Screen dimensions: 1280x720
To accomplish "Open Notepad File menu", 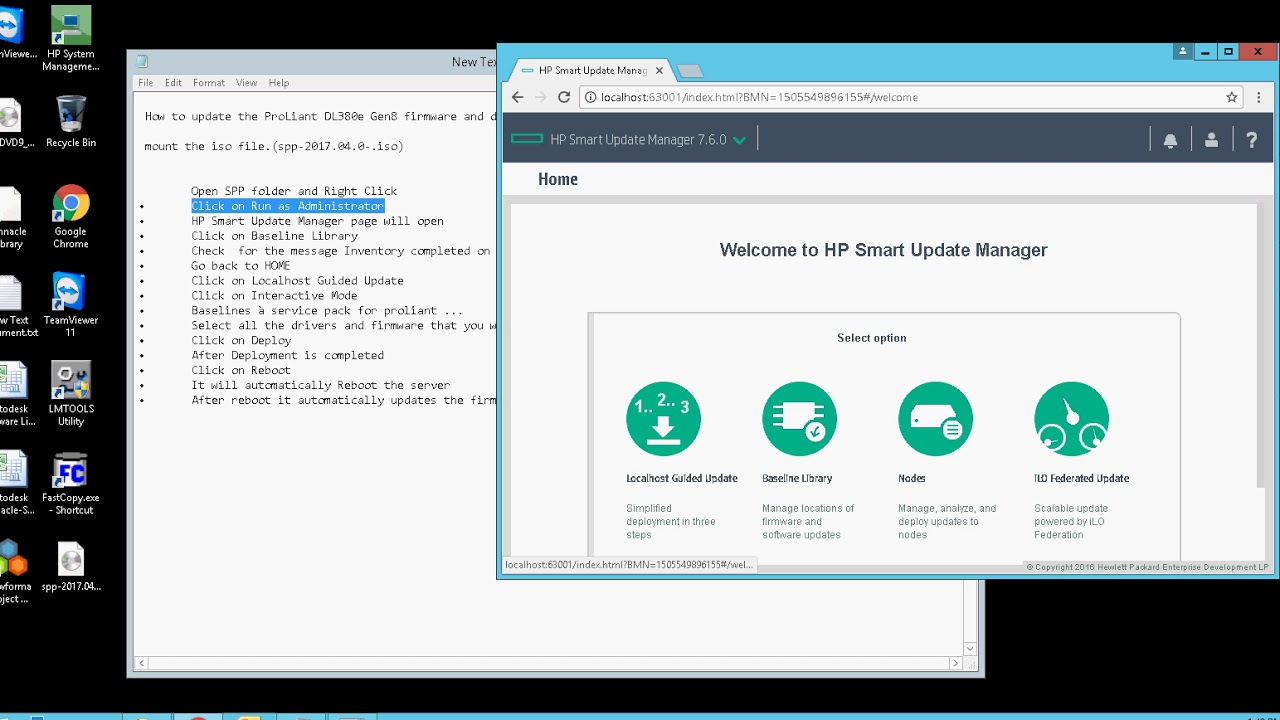I will pyautogui.click(x=146, y=83).
